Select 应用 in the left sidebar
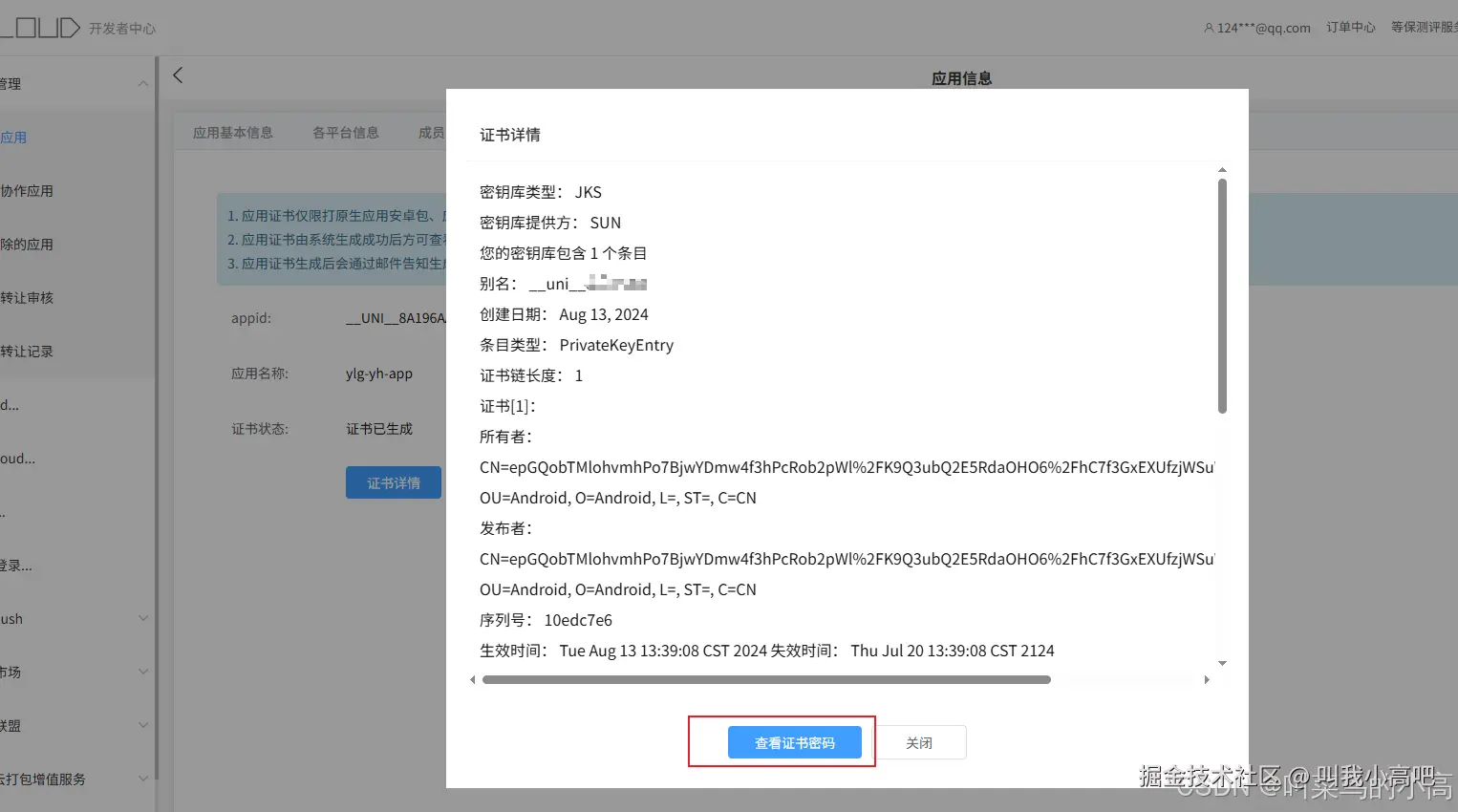1458x812 pixels. (x=13, y=138)
